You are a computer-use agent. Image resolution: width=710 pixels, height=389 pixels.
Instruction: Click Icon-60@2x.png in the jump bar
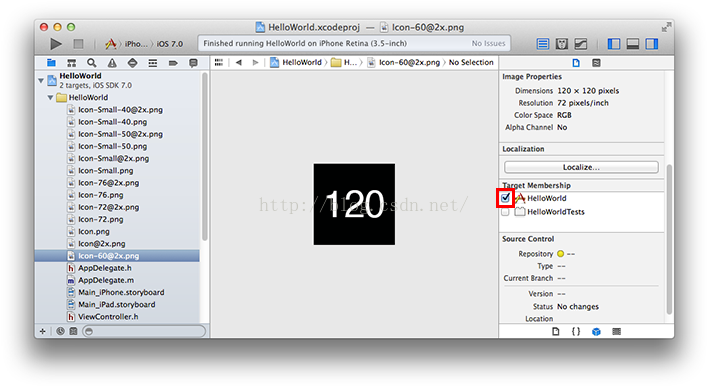404,62
